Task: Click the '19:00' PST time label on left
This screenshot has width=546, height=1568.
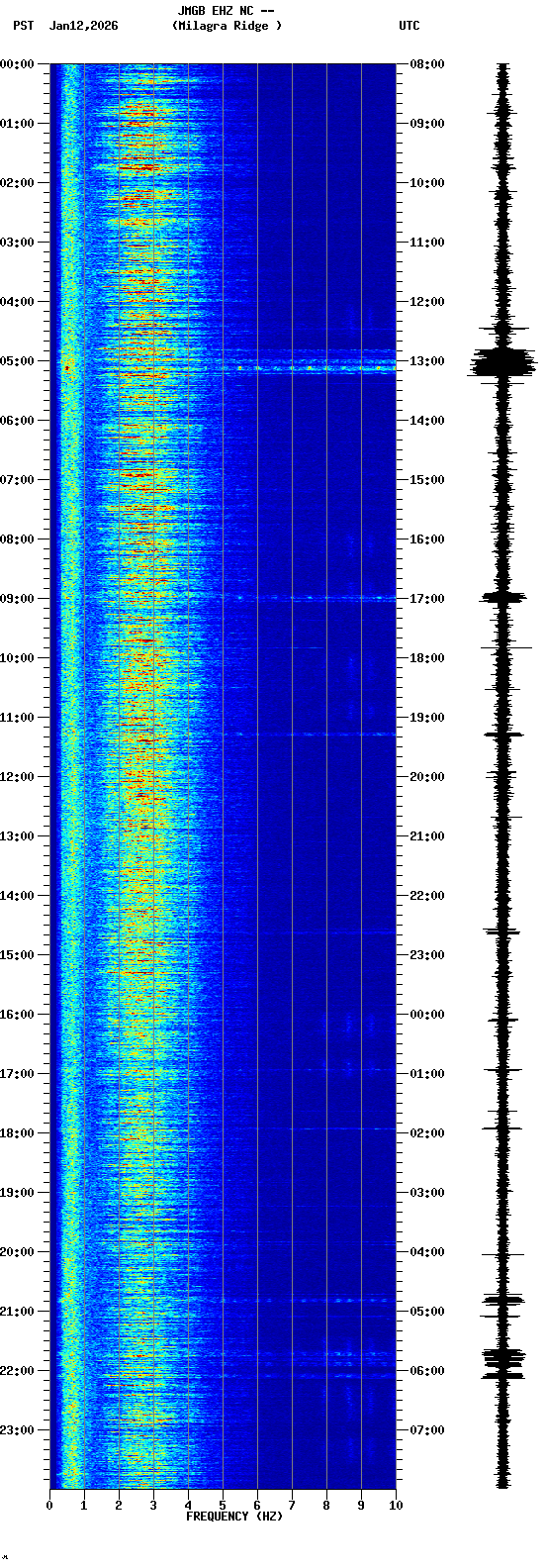Action: click(x=17, y=1193)
